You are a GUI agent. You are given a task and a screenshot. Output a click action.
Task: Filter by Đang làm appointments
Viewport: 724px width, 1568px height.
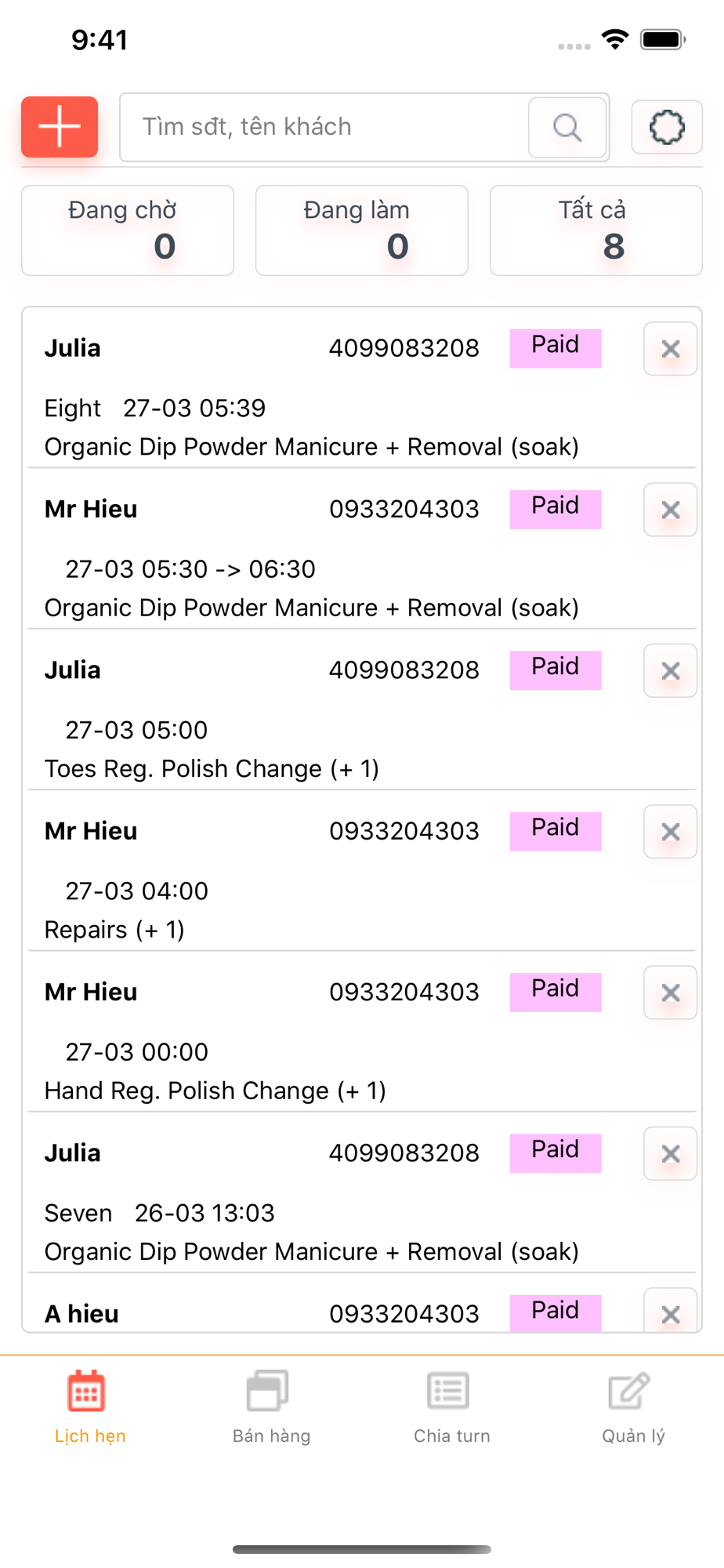pyautogui.click(x=361, y=230)
